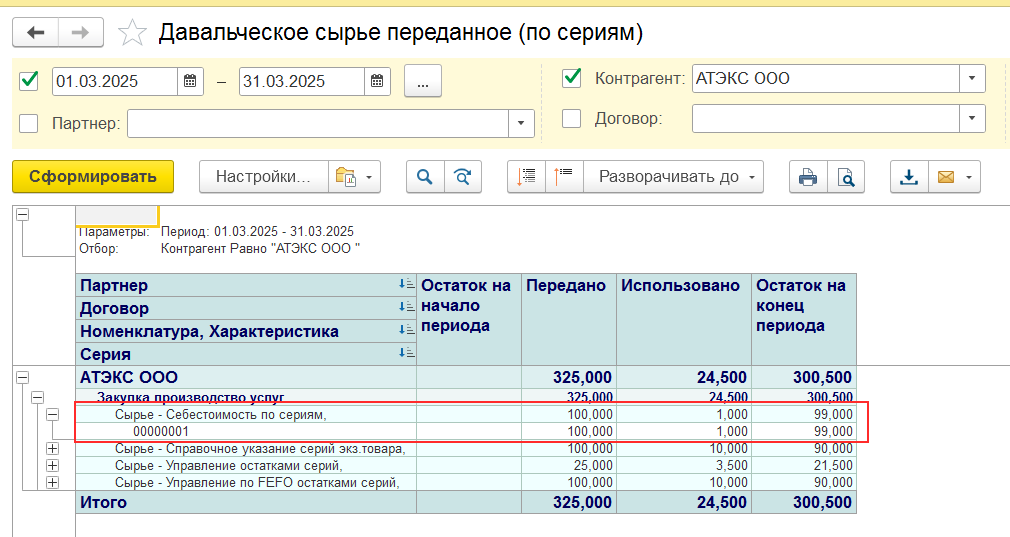Open the Разворачивать до dropdown menu

(x=673, y=177)
